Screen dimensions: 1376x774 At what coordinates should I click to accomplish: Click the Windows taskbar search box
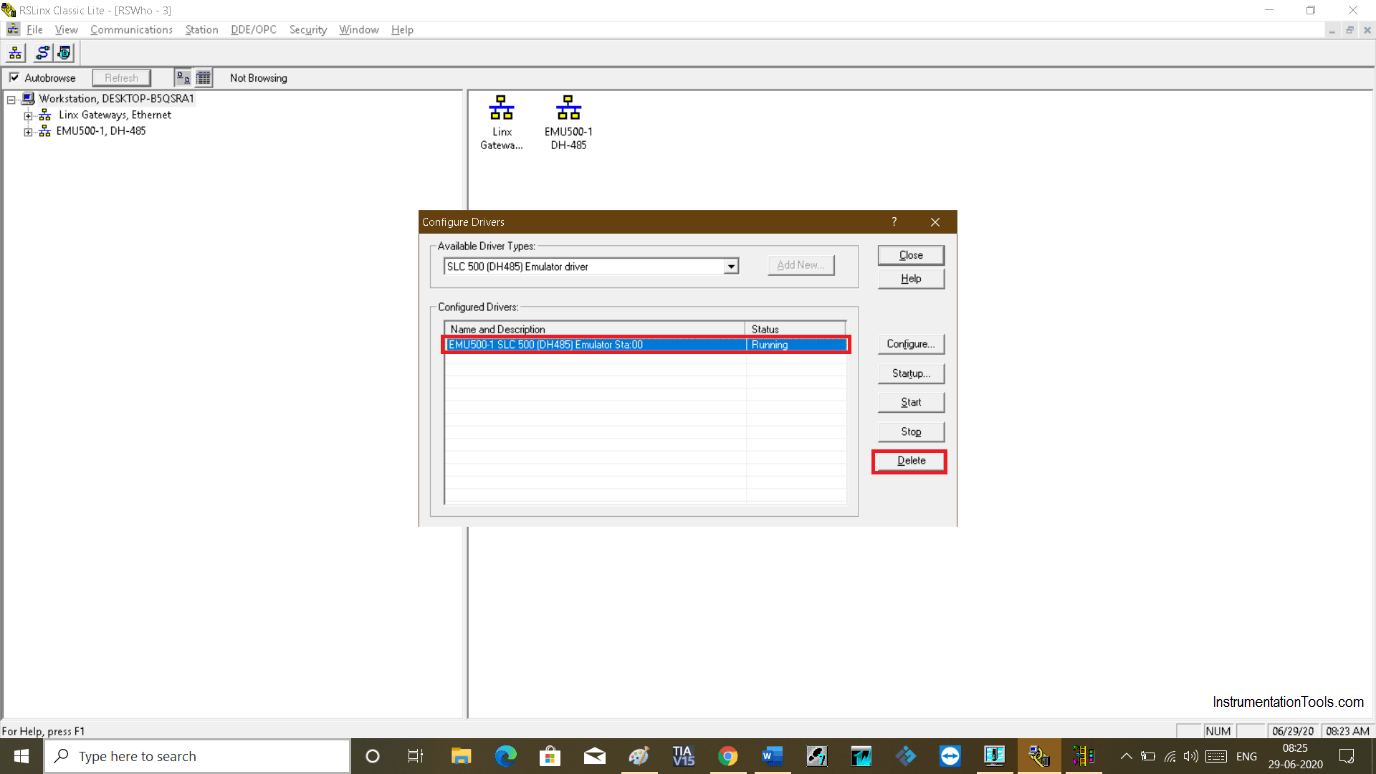(196, 756)
